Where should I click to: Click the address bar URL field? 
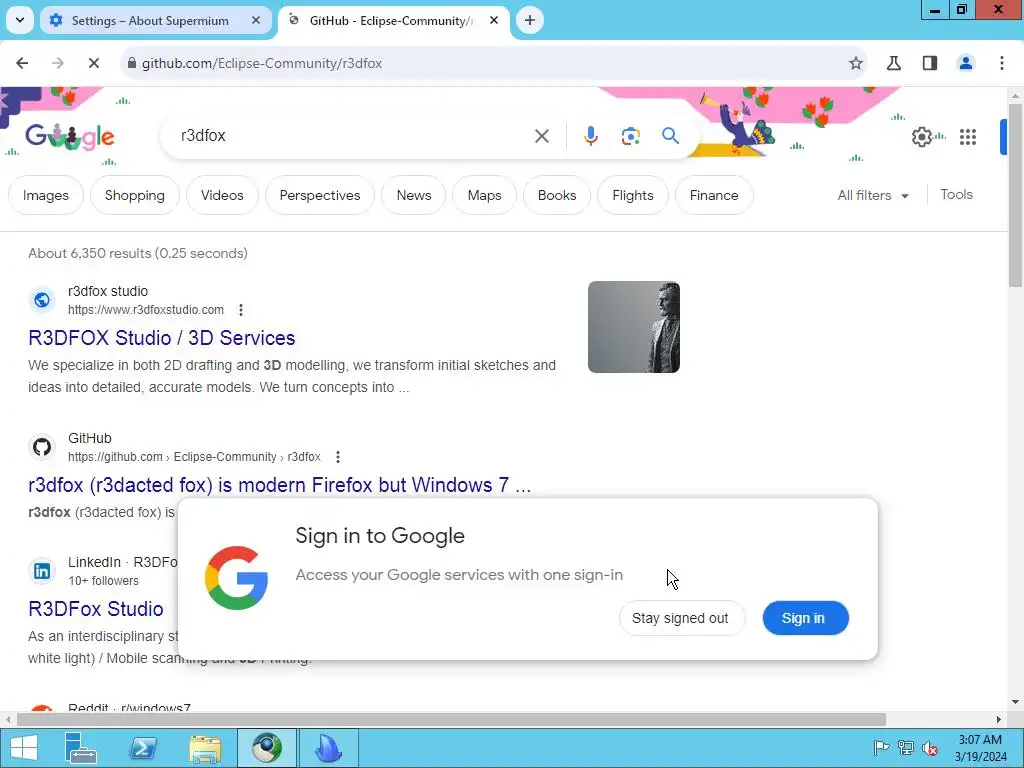(493, 63)
